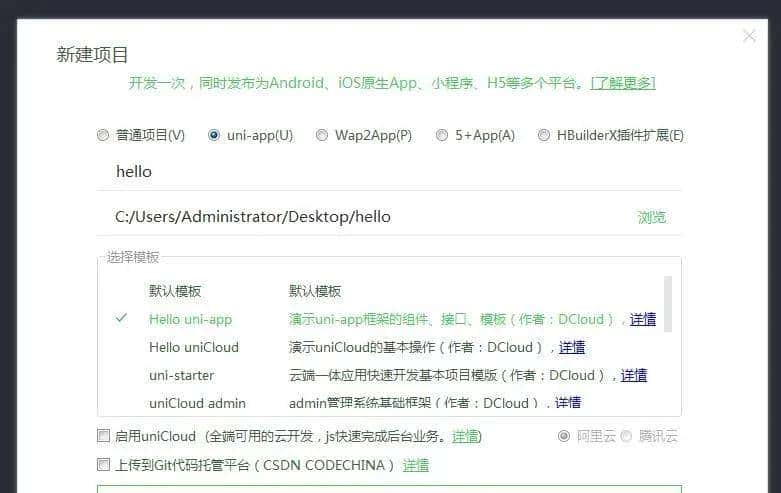Open 详情 link for uni-starter

(x=634, y=375)
